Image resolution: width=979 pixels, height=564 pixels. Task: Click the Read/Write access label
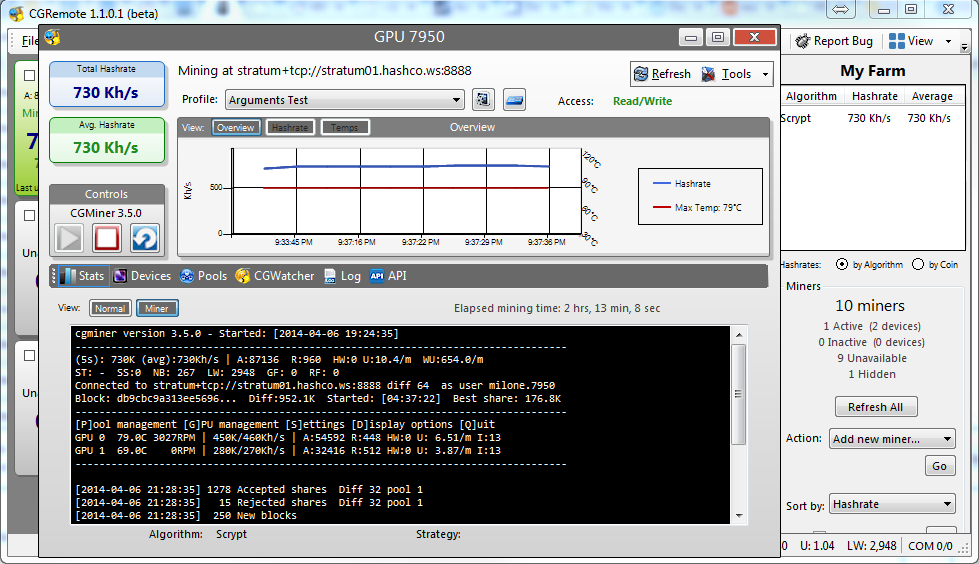click(642, 101)
